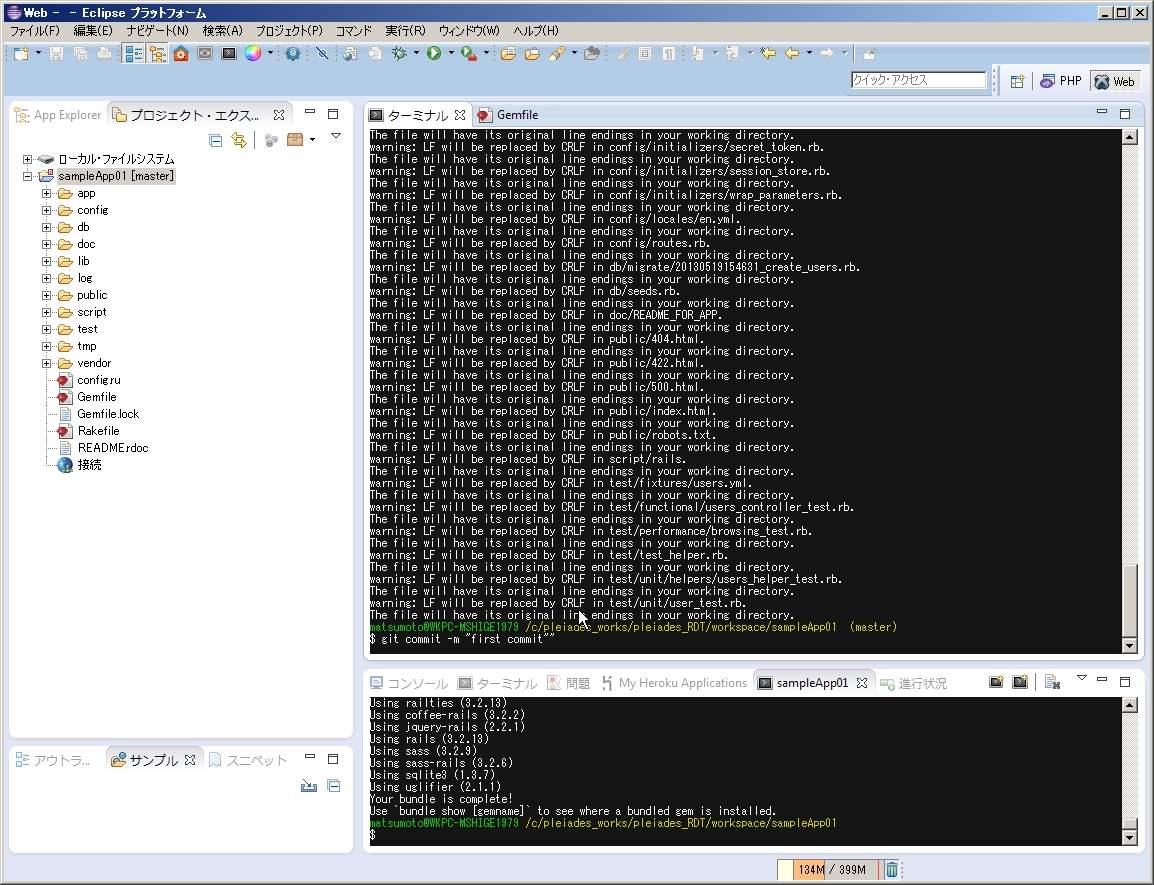Click the main terminal scroll-up arrow
This screenshot has width=1154, height=885.
pyautogui.click(x=1130, y=137)
